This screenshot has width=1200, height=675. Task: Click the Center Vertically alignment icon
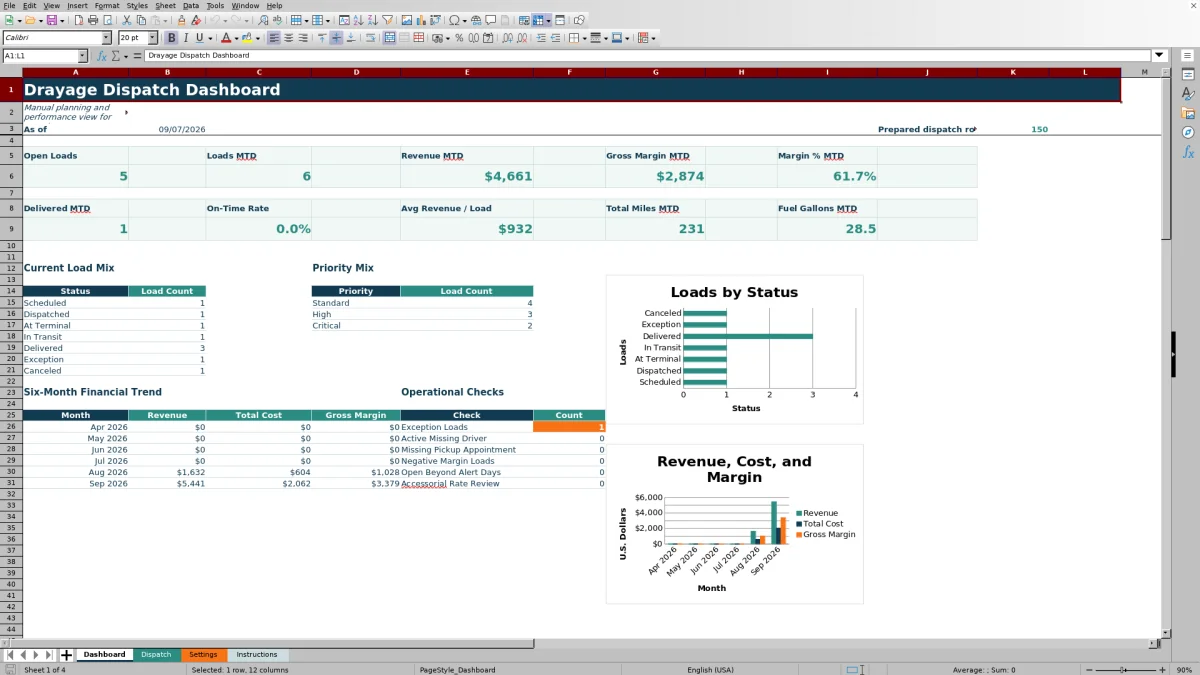(x=336, y=38)
